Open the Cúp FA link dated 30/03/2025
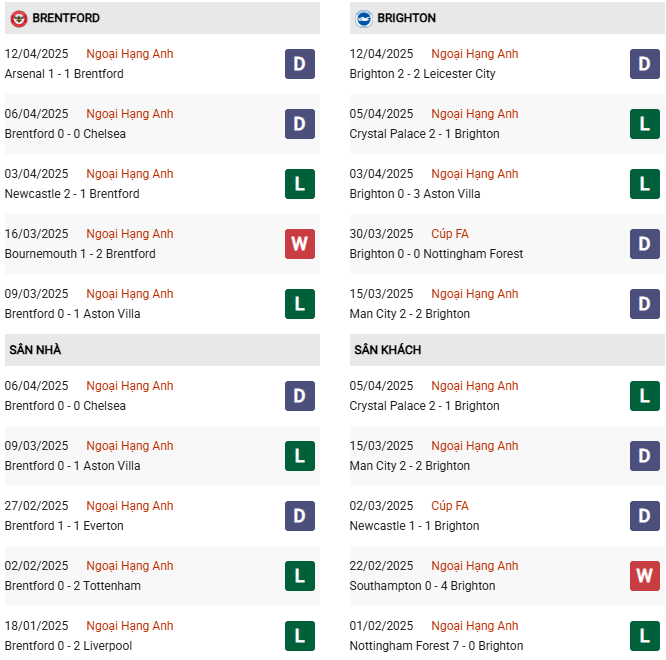 click(449, 234)
